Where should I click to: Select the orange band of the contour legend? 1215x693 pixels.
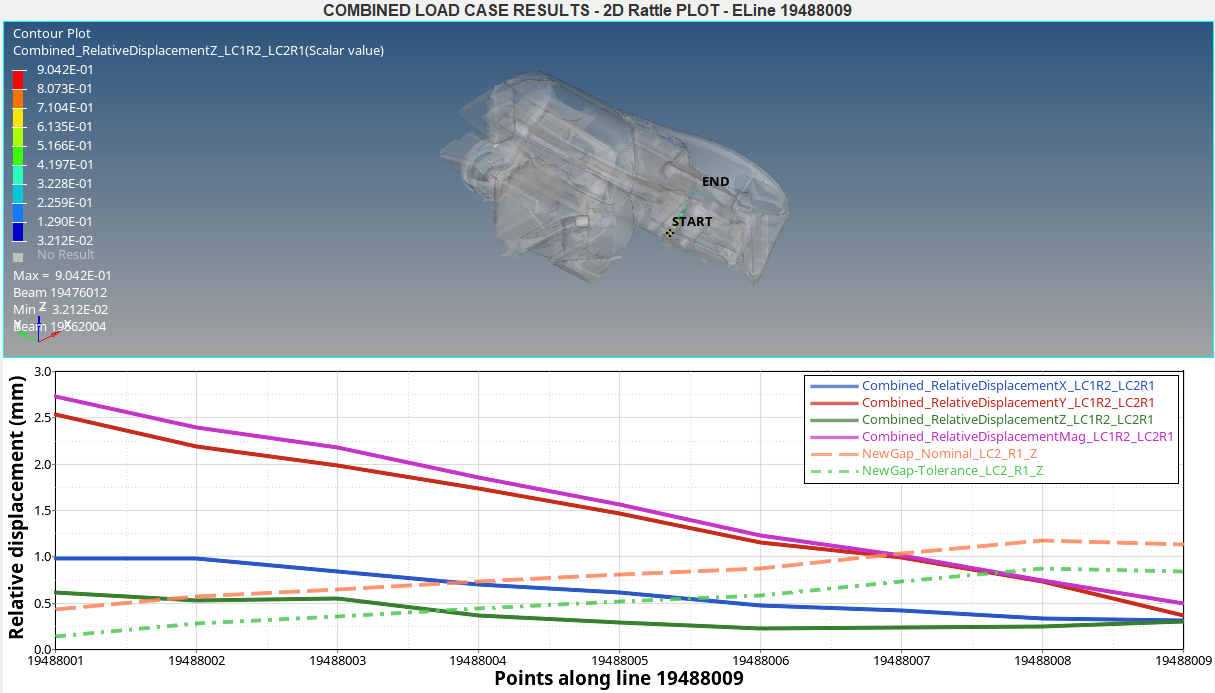tap(18, 97)
